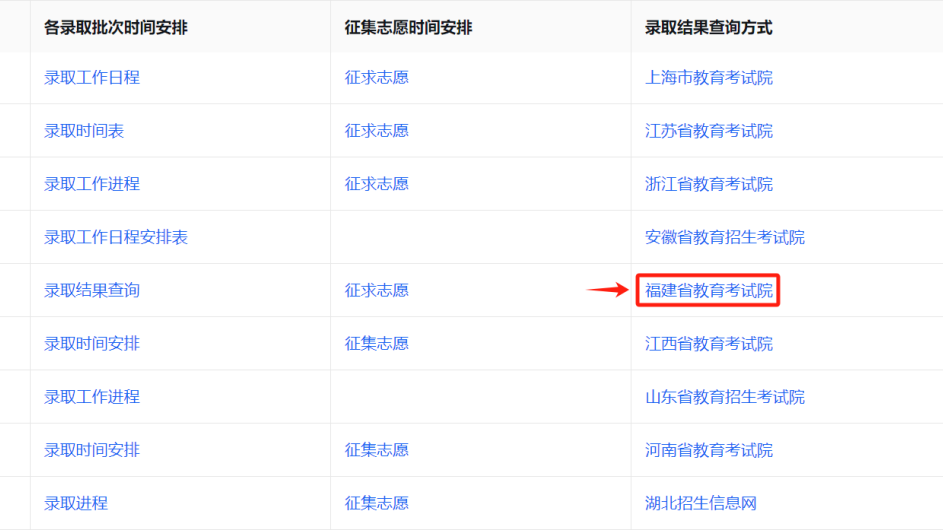Screen dimensions: 943x530
Task: Visit 安徽省教育招生考试院 link
Action: [x=725, y=237]
